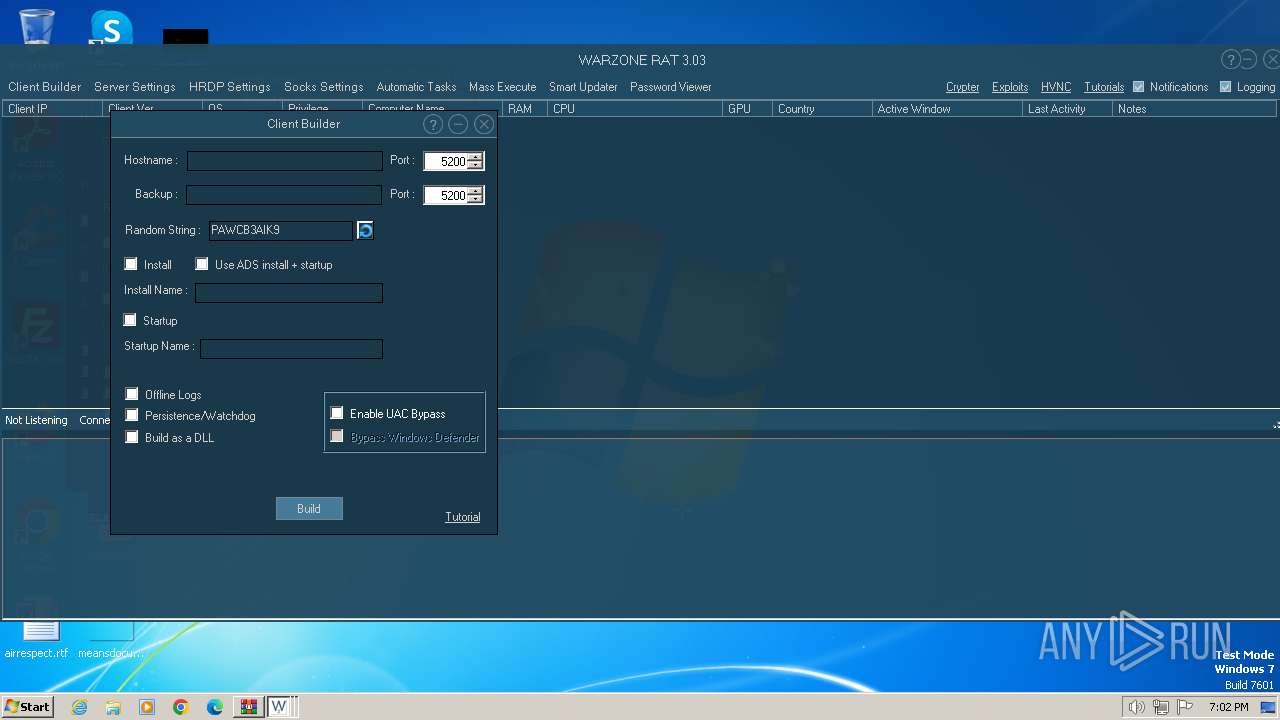Open network status tray icon
Viewport: 1280px width, 720px height.
coord(1161,707)
